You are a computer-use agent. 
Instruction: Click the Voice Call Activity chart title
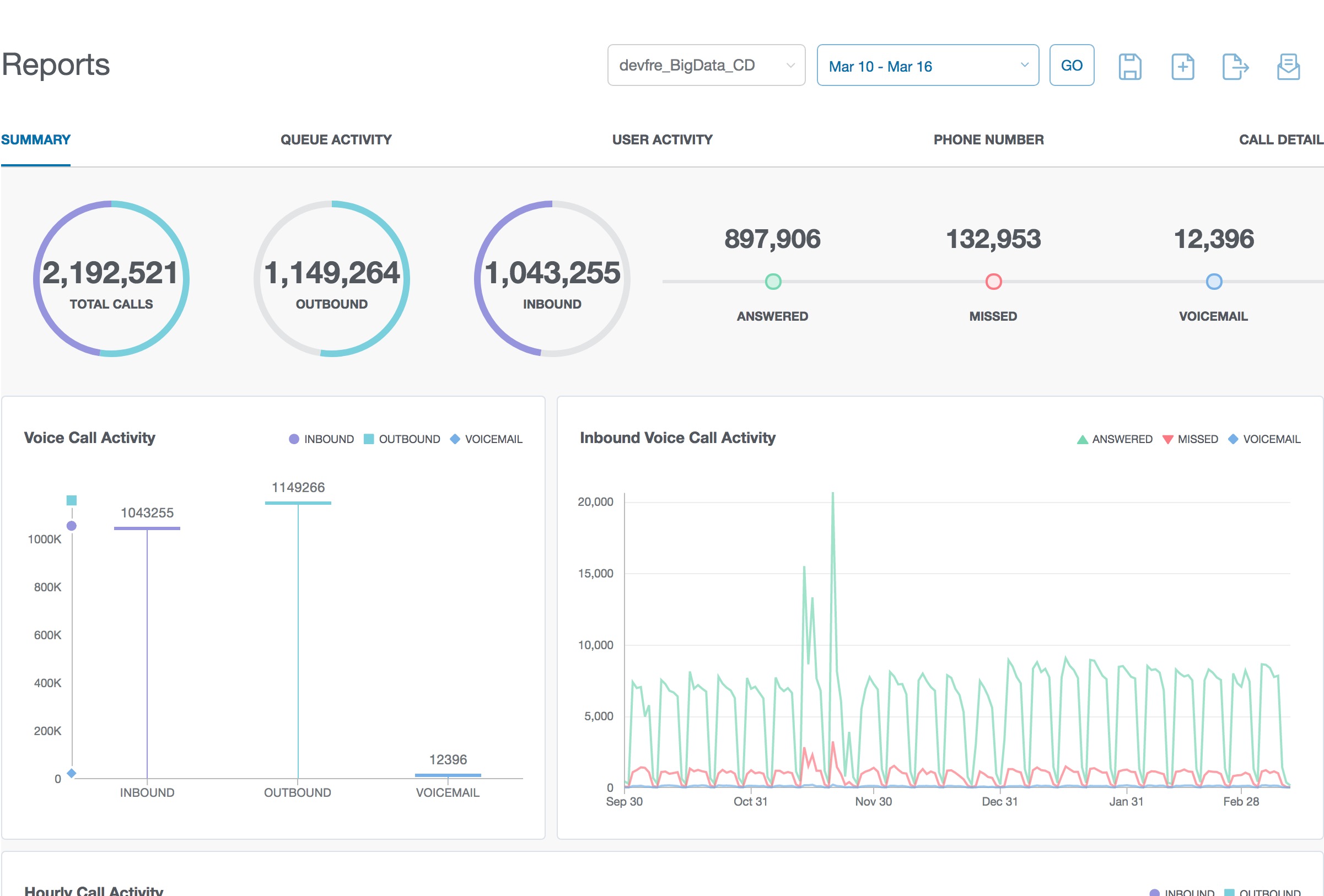click(x=89, y=438)
